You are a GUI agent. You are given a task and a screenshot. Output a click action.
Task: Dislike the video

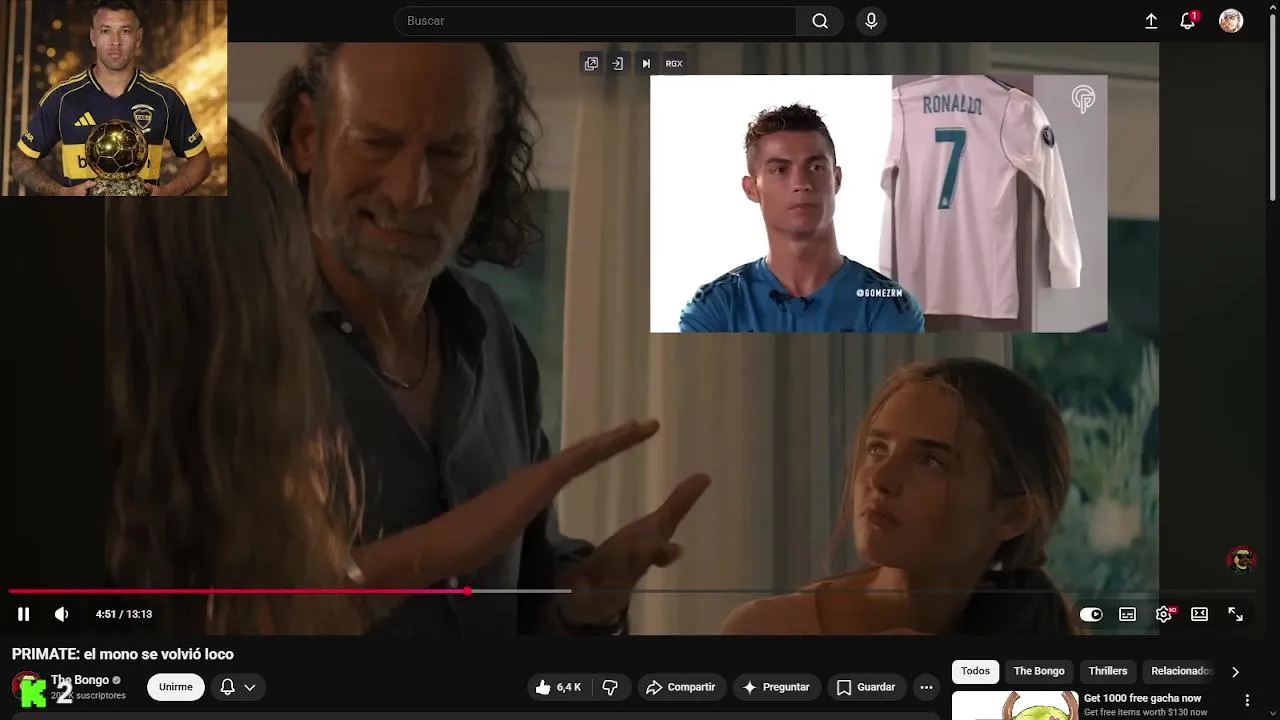(610, 687)
